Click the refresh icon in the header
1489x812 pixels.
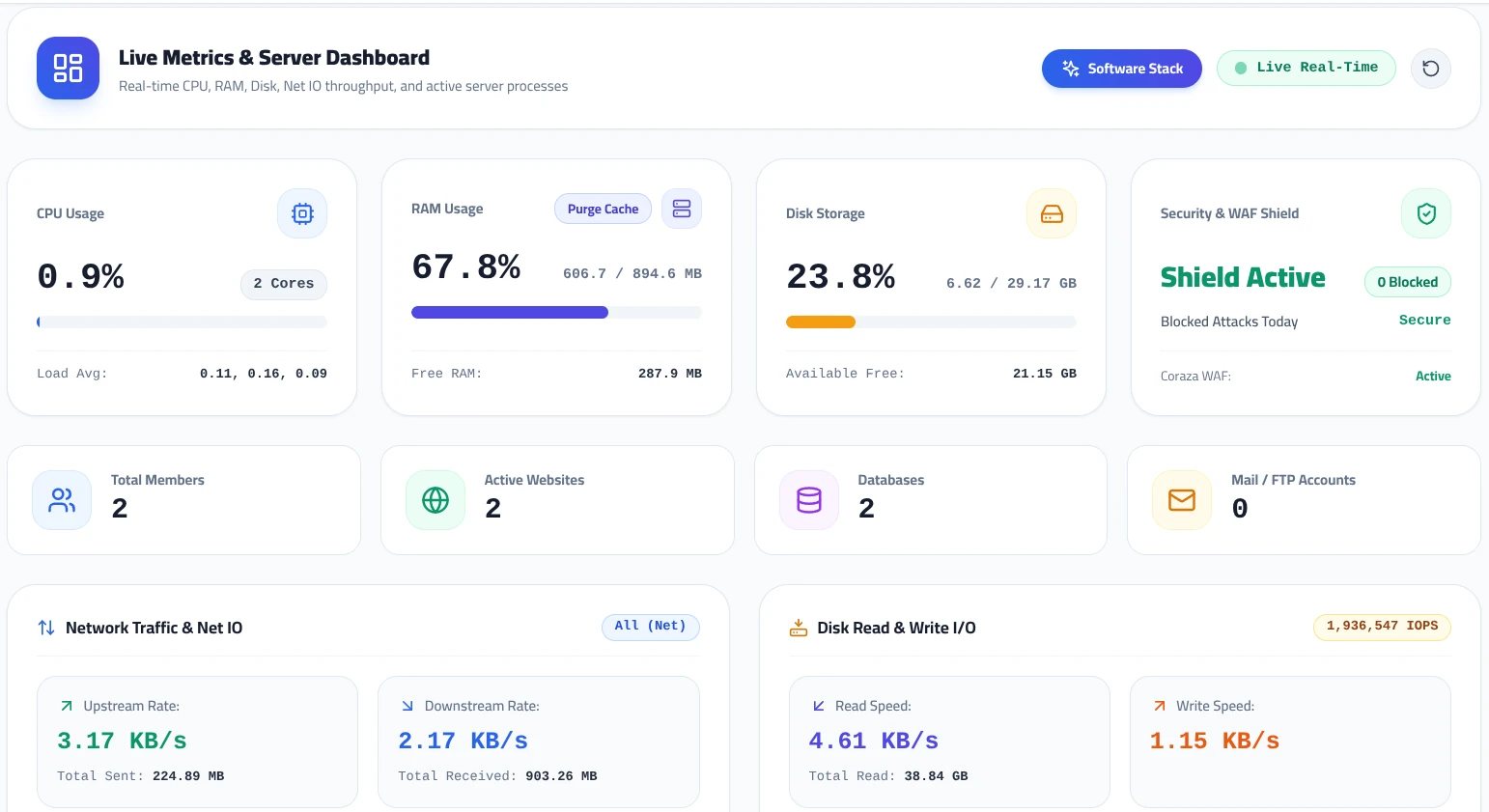click(1431, 69)
